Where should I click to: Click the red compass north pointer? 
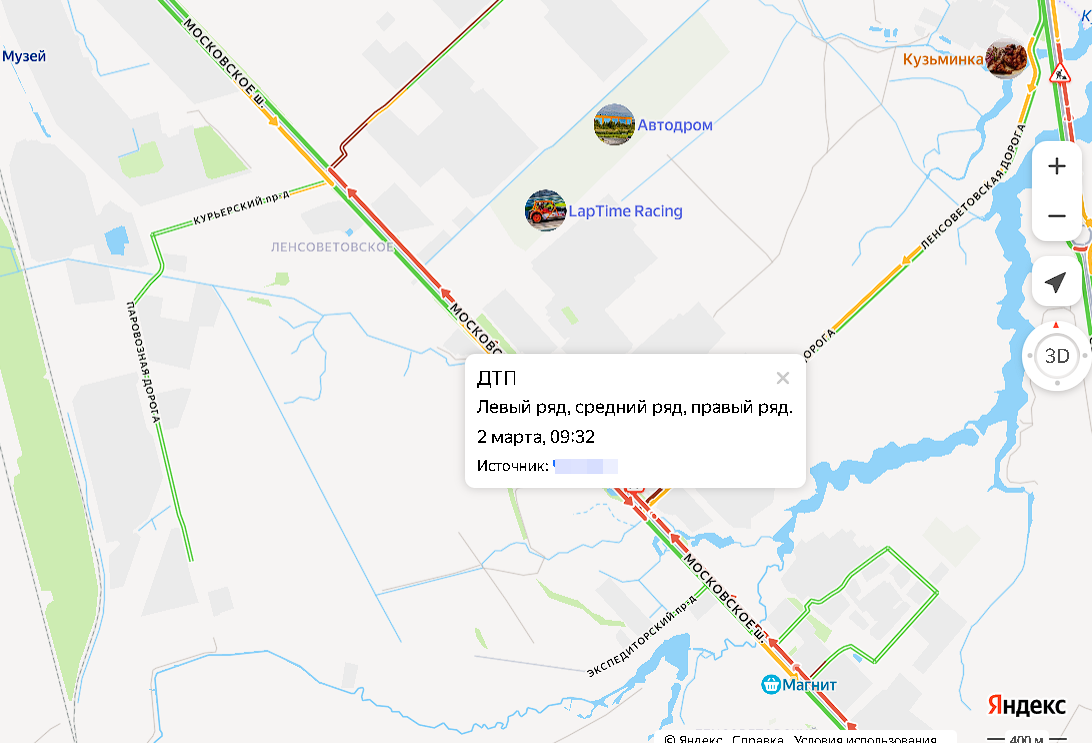click(x=1056, y=325)
